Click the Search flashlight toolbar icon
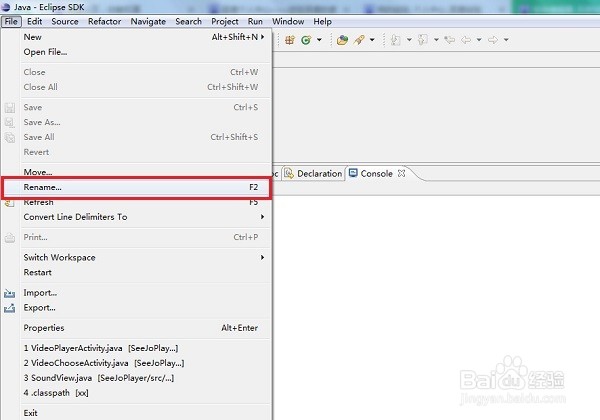 pyautogui.click(x=359, y=40)
